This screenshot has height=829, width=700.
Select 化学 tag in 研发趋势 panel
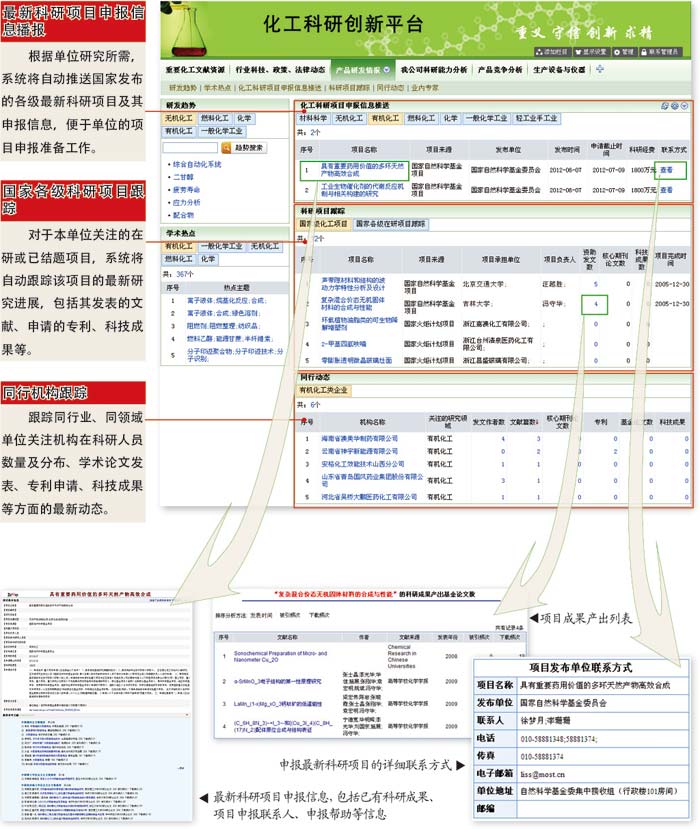(244, 118)
